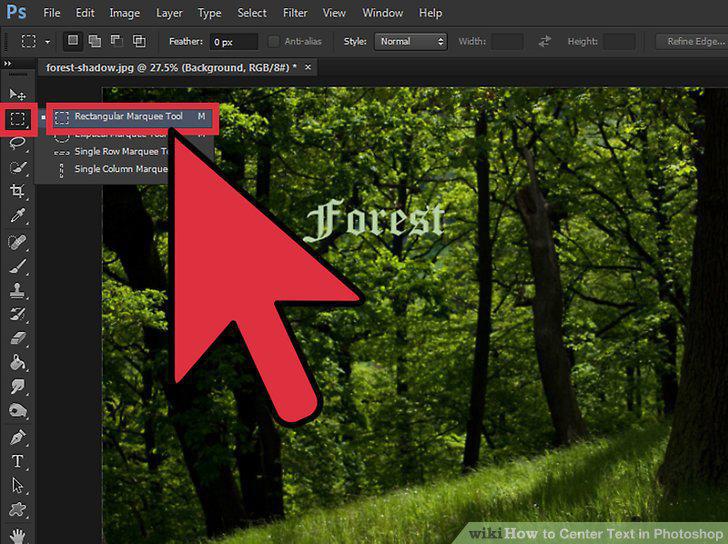Click the Photoshop Ps logo
The width and height of the screenshot is (728, 544).
click(x=16, y=13)
